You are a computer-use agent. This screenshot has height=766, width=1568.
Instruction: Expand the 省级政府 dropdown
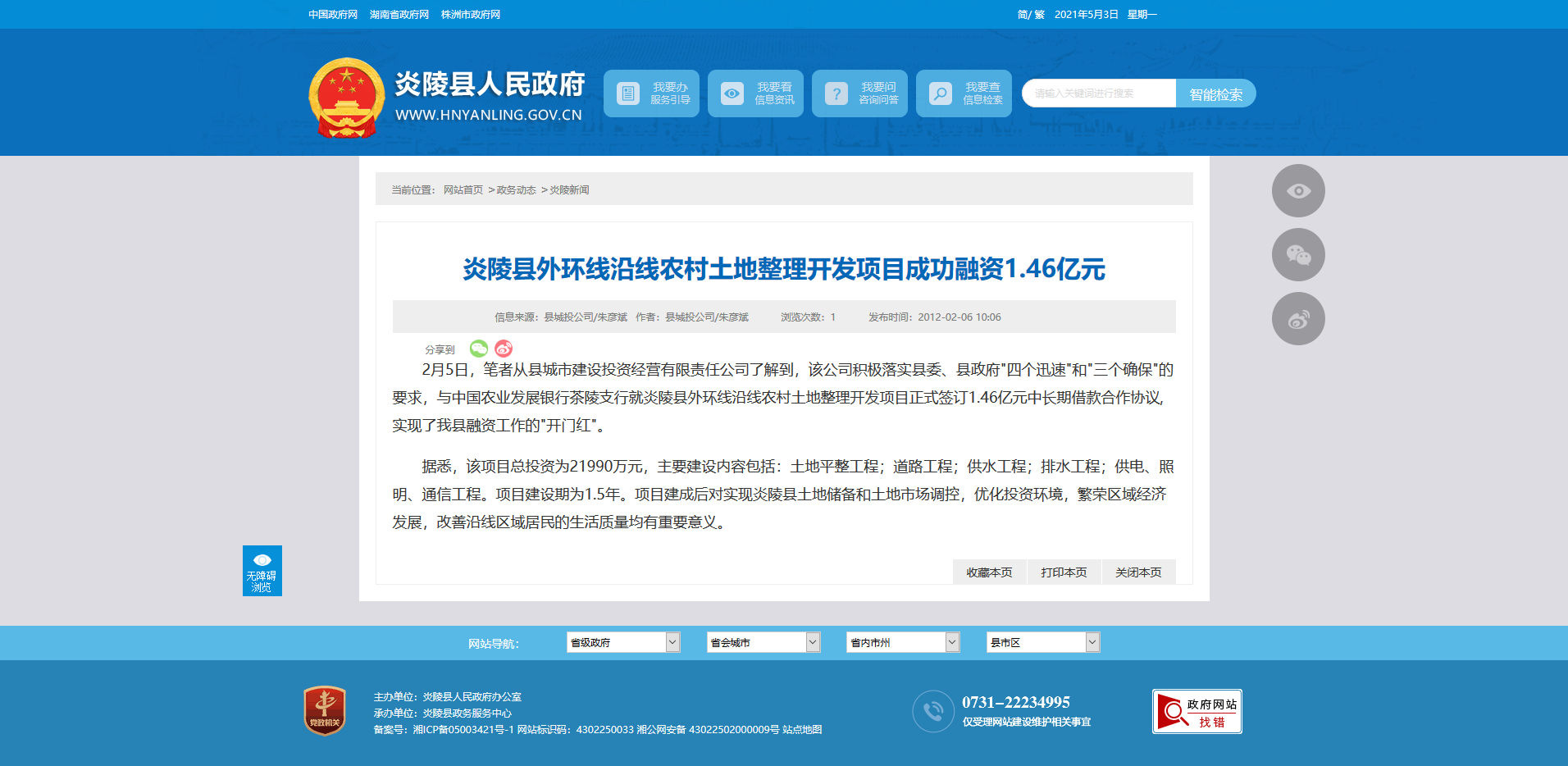[622, 642]
